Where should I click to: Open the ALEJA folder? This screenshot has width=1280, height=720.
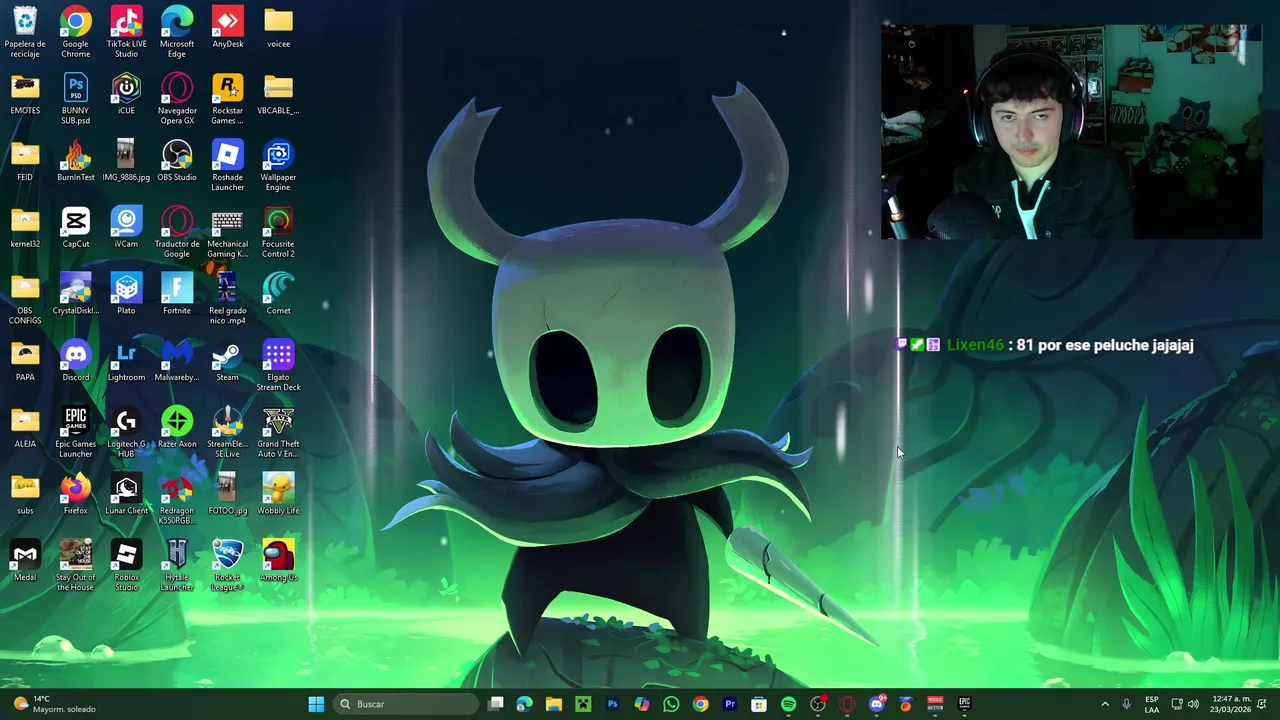click(25, 428)
